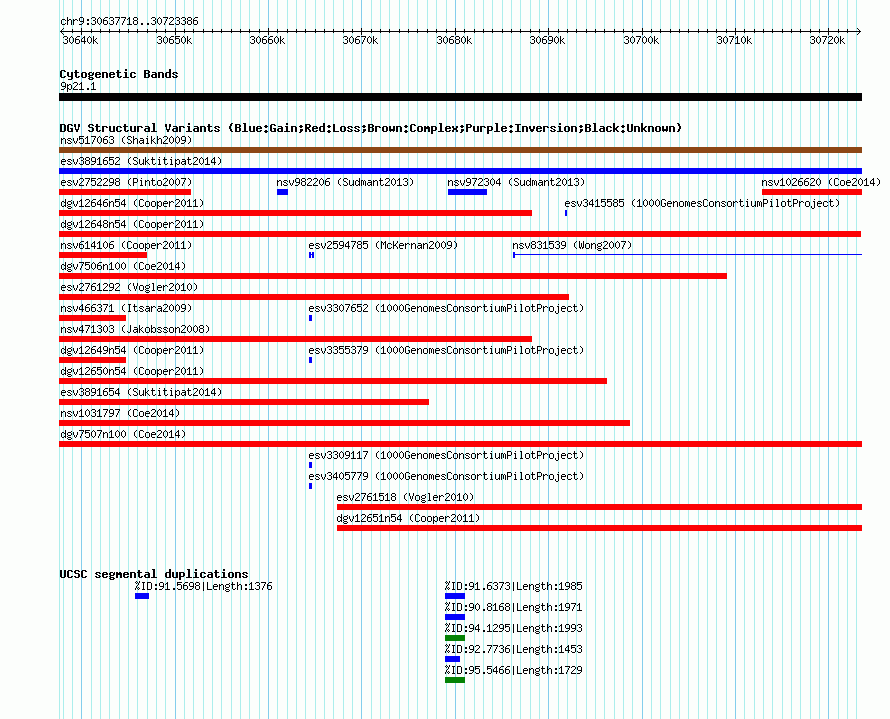Viewport: 890px width, 719px height.
Task: Click the nsv972304 (Sudmant2013) label
Action: (x=516, y=182)
